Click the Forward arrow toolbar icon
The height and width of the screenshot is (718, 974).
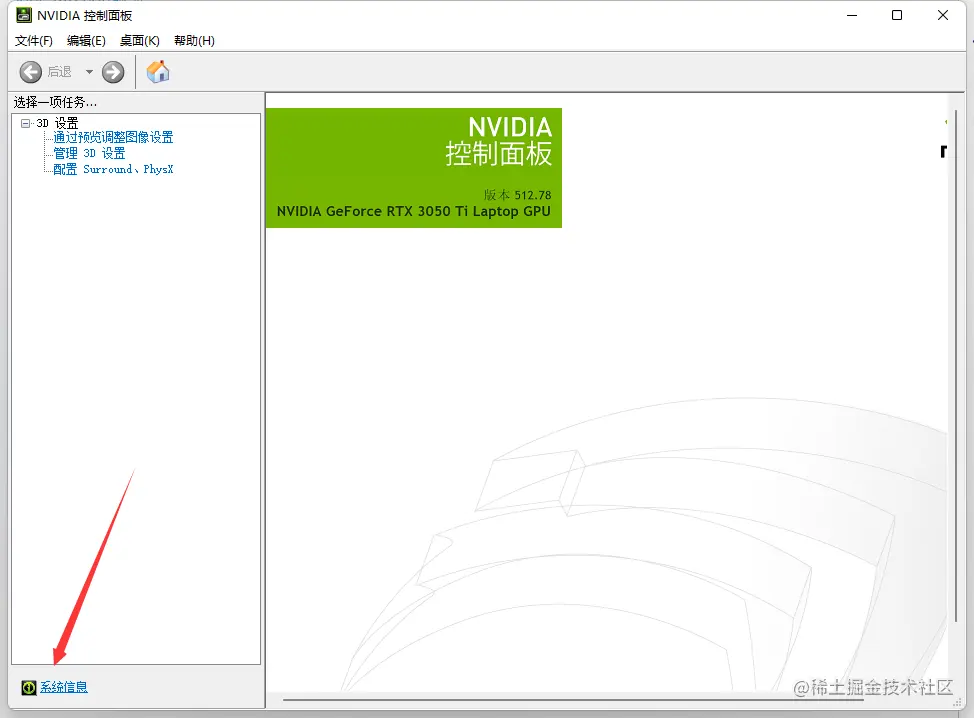tap(113, 72)
